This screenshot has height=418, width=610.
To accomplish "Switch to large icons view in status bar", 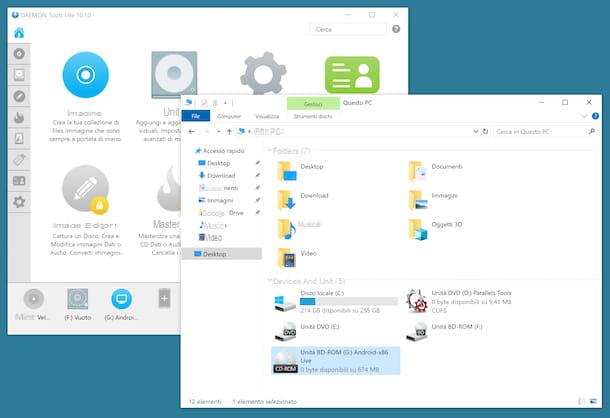I will pyautogui.click(x=594, y=401).
